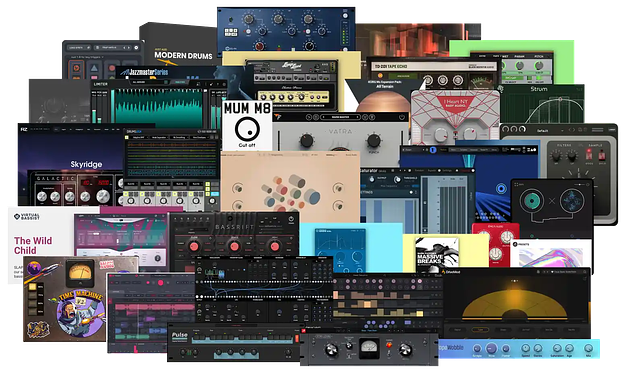Click the MUM M8 Cut off knob
Screen dimensions: 625x373
pos(247,129)
